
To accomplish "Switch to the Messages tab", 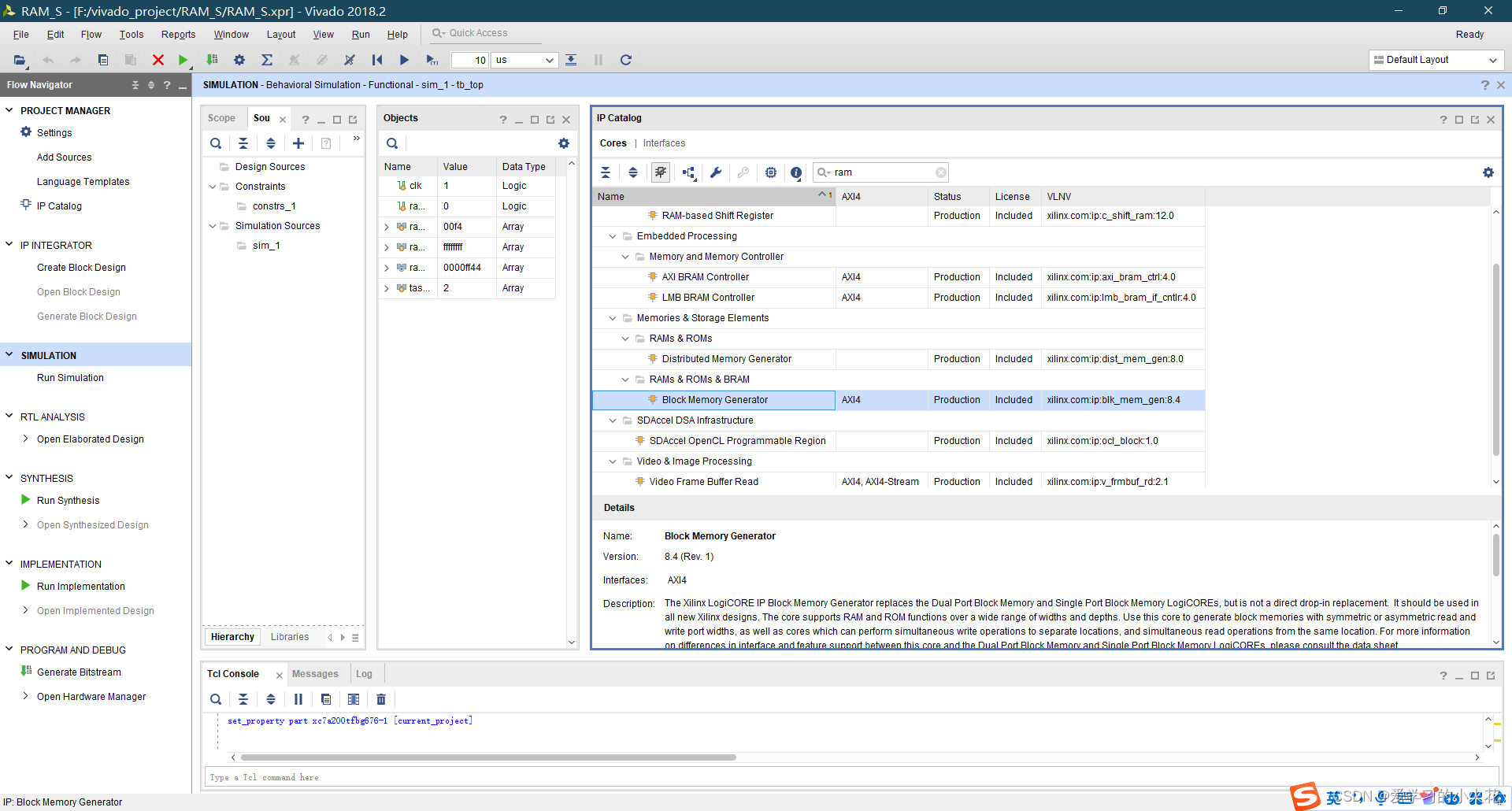I will tap(315, 674).
